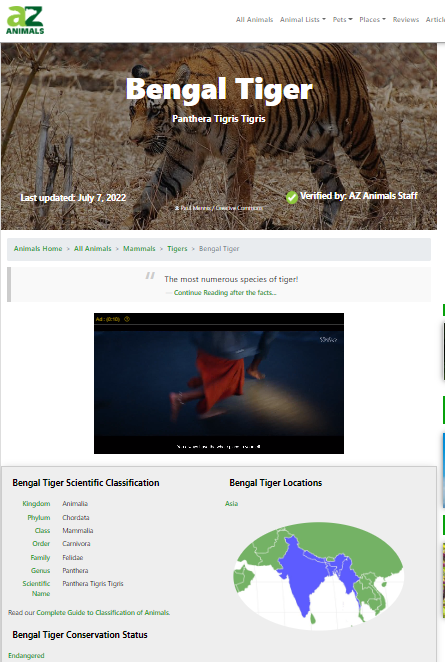The width and height of the screenshot is (445, 662).
Task: Click the Endangered conservation status link
Action: coord(26,656)
